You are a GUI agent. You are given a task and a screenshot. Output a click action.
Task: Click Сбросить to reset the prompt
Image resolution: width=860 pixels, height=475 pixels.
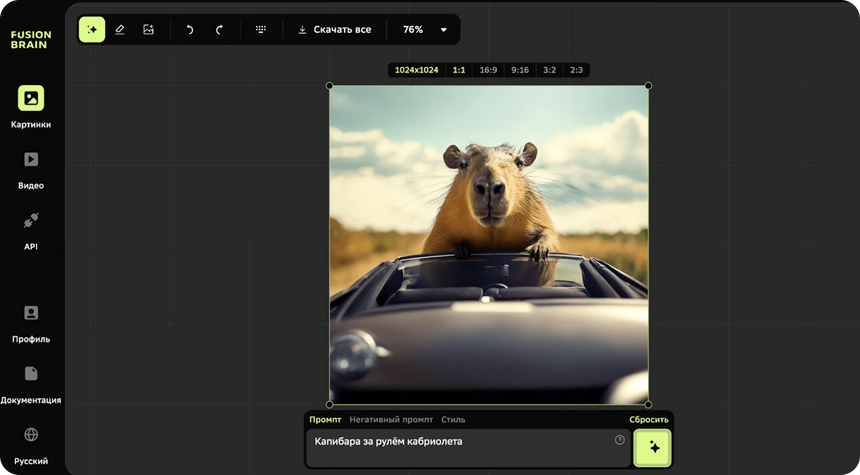click(649, 420)
